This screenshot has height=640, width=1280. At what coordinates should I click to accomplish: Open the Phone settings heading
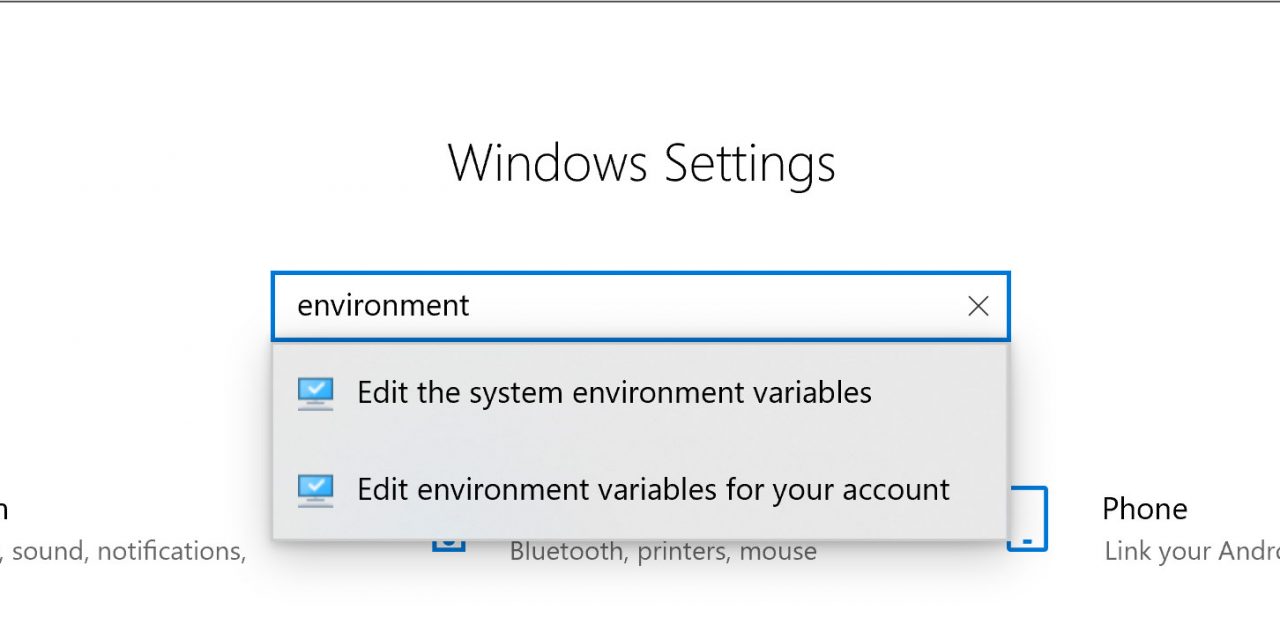coord(1144,509)
